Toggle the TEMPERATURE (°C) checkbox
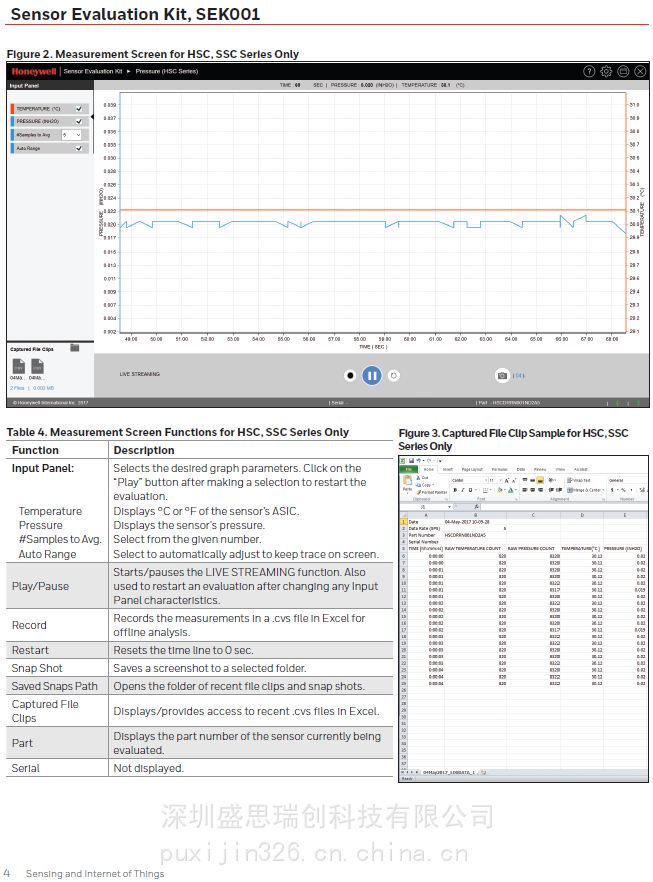The width and height of the screenshot is (653, 882). click(79, 109)
